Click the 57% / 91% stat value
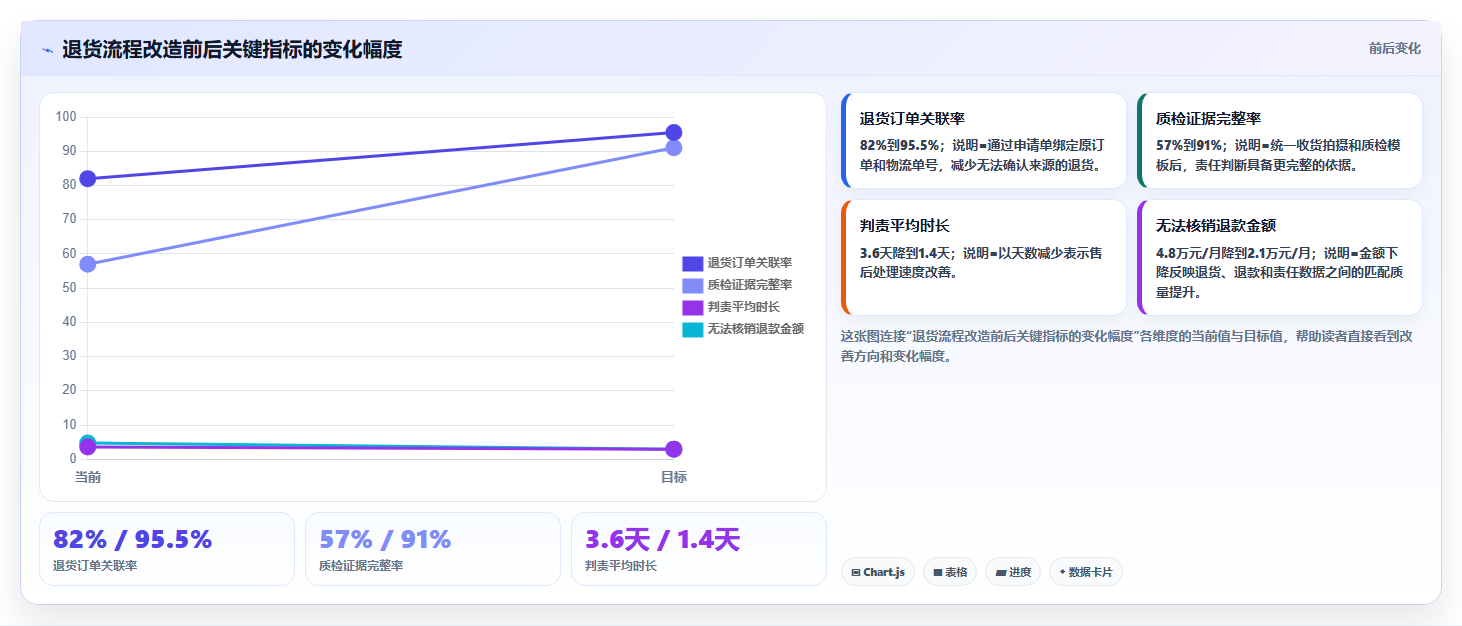1462x626 pixels. coord(385,540)
